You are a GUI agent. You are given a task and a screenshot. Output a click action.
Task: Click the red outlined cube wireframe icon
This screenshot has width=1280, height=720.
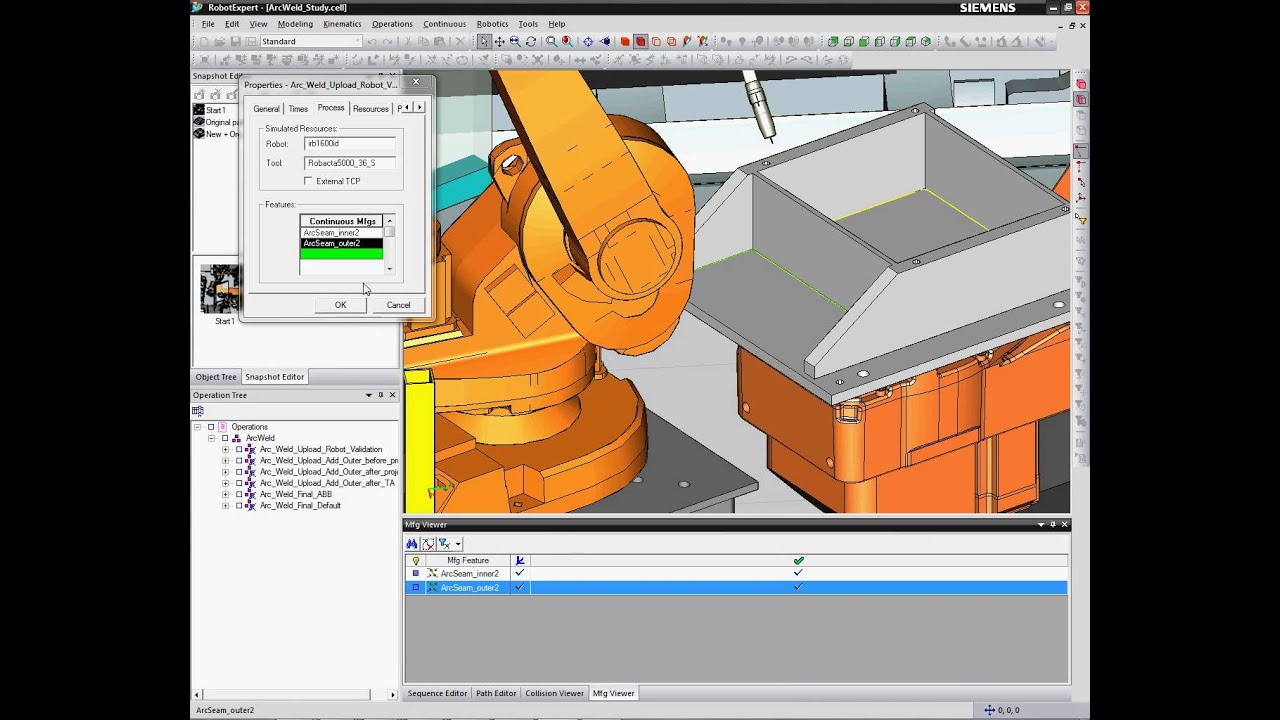656,41
